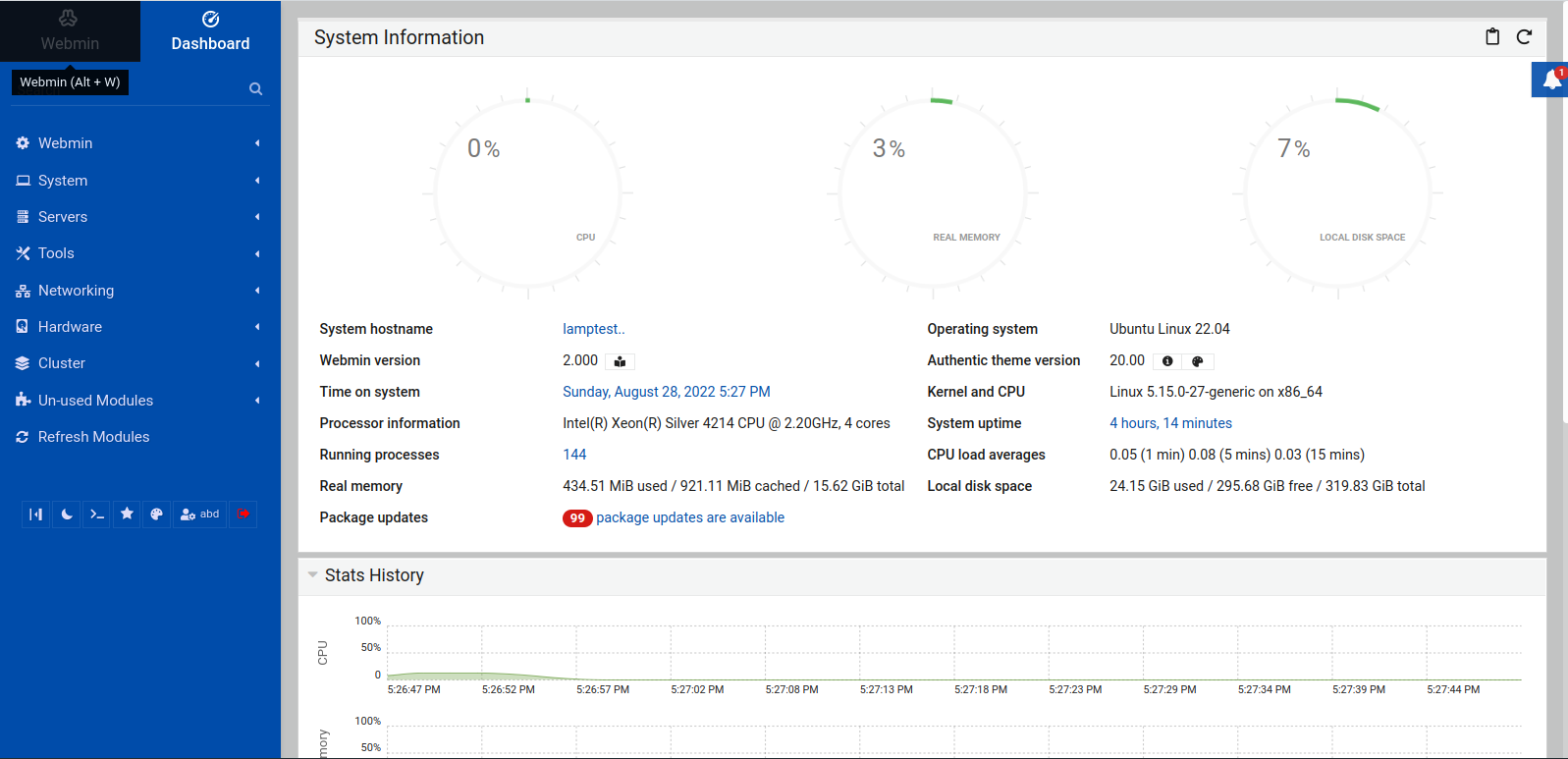Click the Processor information value text
1568x759 pixels.
pyautogui.click(x=727, y=423)
